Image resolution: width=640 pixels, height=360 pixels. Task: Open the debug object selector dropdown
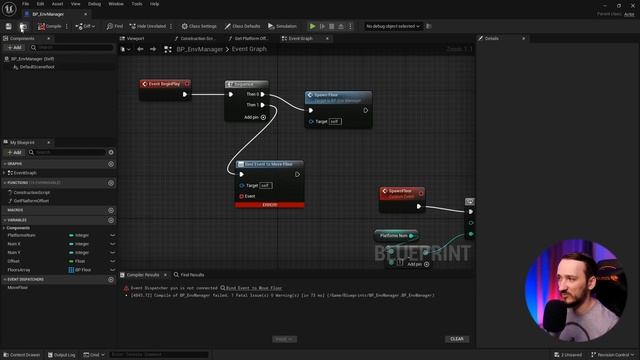393,26
